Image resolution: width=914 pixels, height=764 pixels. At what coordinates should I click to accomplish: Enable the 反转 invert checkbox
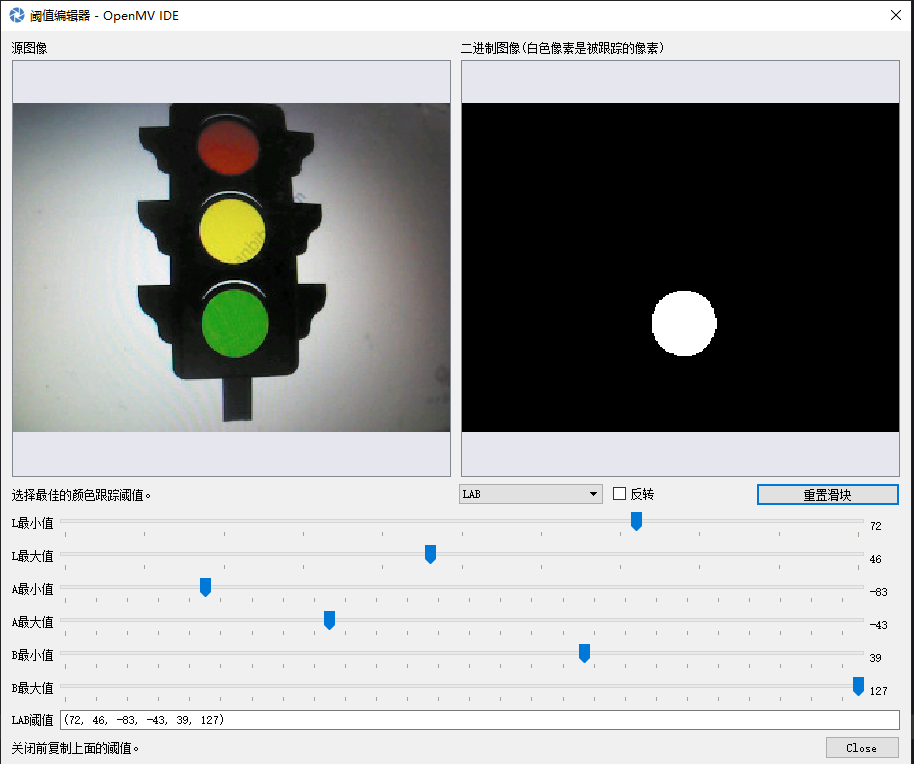[x=617, y=493]
